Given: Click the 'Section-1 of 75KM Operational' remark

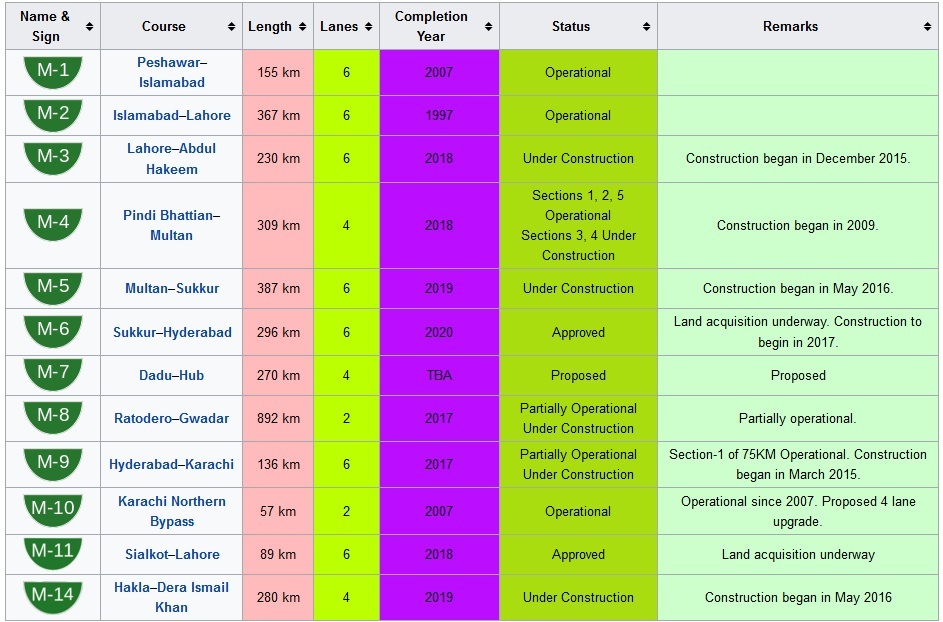Looking at the screenshot, I should [798, 464].
